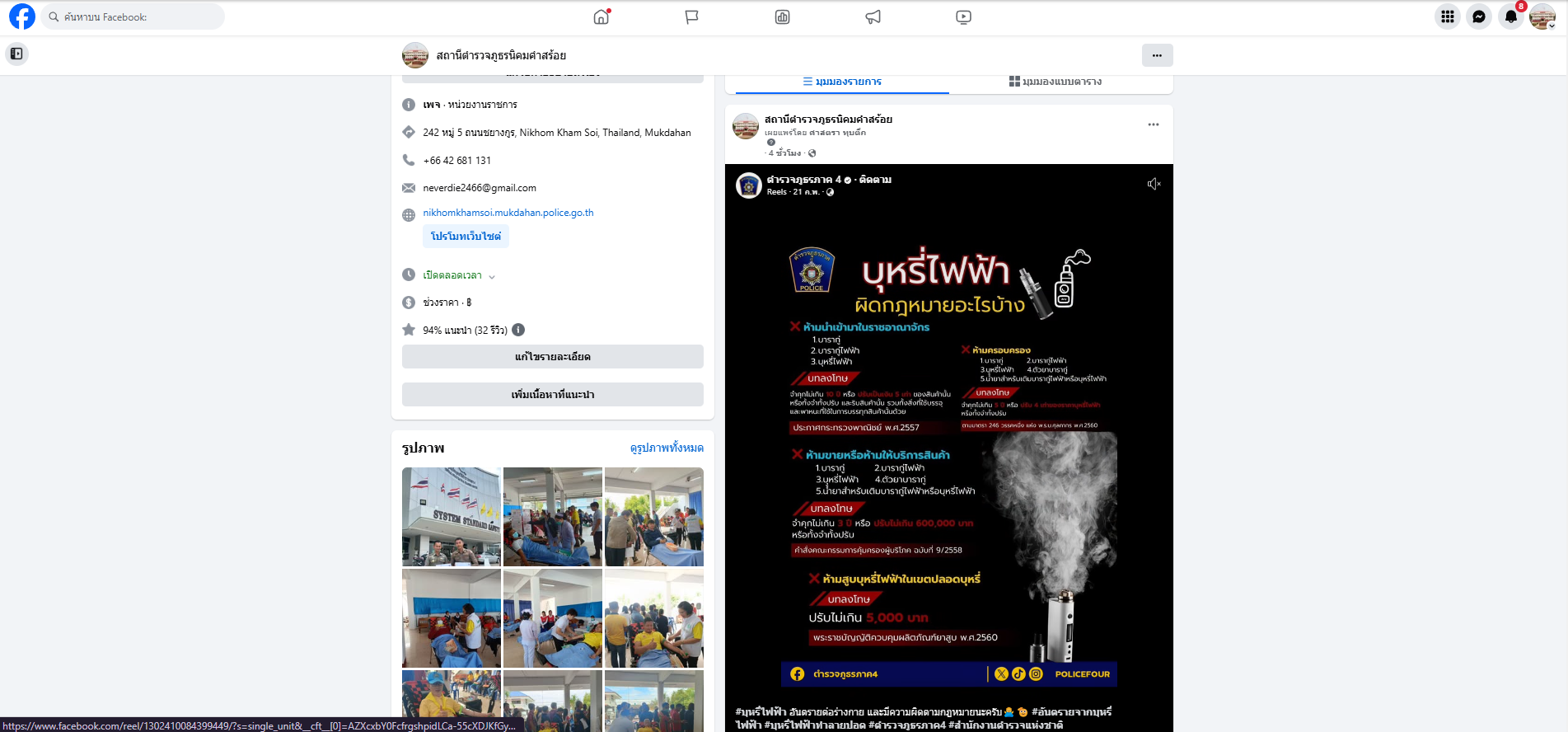Open Facebook home feed icon
The image size is (1568, 732).
pos(601,16)
